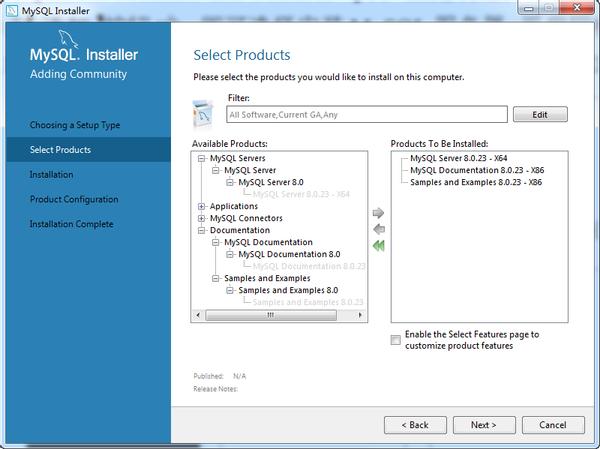Click the remove product left arrow icon
Screen dimensions: 600x449
378,229
